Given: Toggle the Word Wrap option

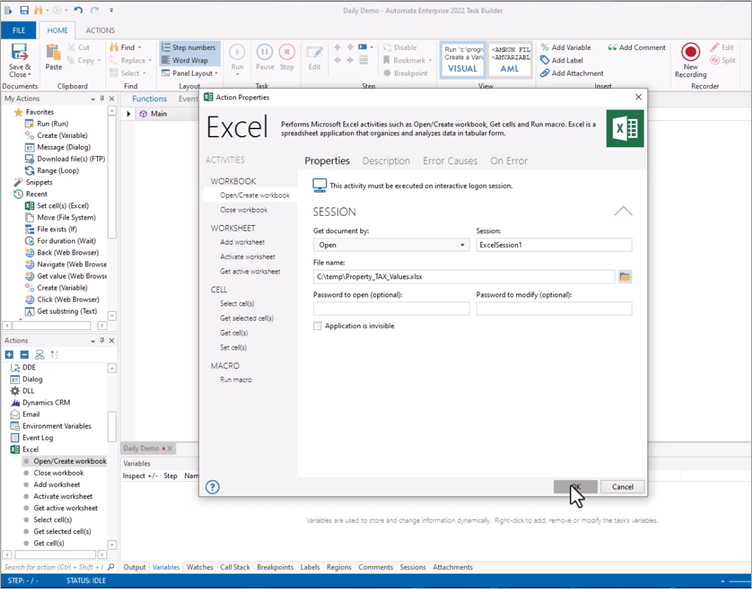Looking at the screenshot, I should [x=185, y=60].
